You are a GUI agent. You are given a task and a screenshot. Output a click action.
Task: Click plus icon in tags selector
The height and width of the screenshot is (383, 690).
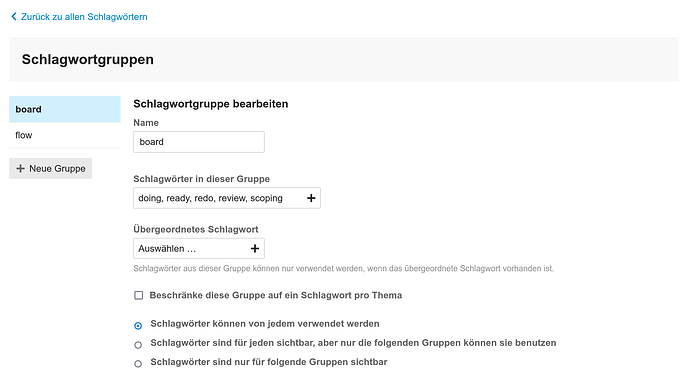point(311,198)
